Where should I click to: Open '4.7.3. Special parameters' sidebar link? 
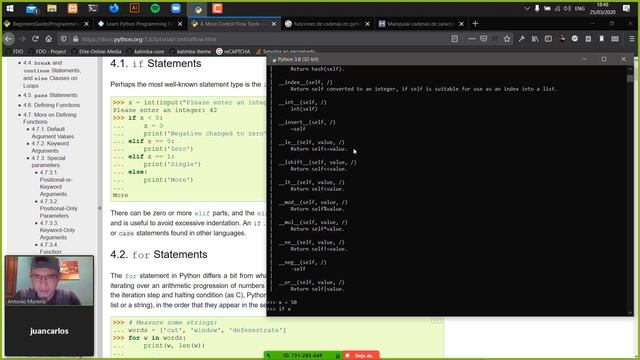coord(48,161)
